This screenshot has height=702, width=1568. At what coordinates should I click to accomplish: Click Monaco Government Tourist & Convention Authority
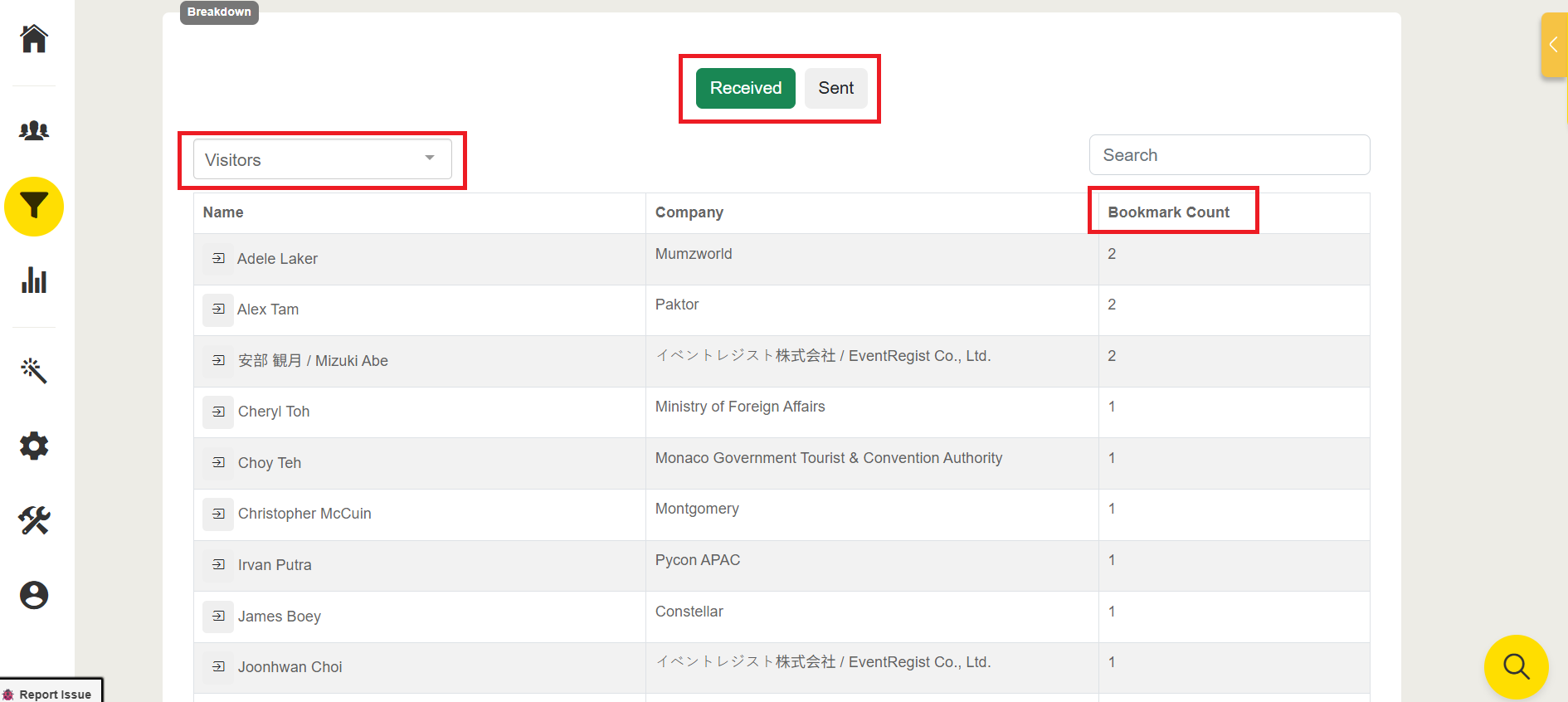829,458
